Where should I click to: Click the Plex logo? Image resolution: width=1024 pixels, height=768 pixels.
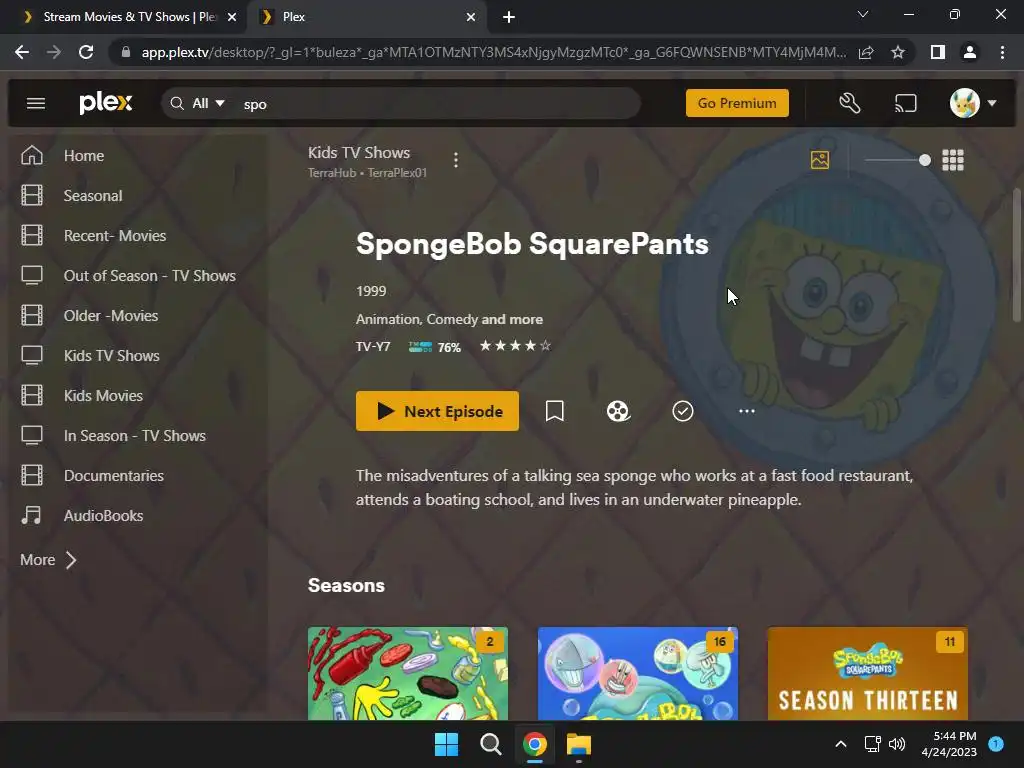[106, 103]
